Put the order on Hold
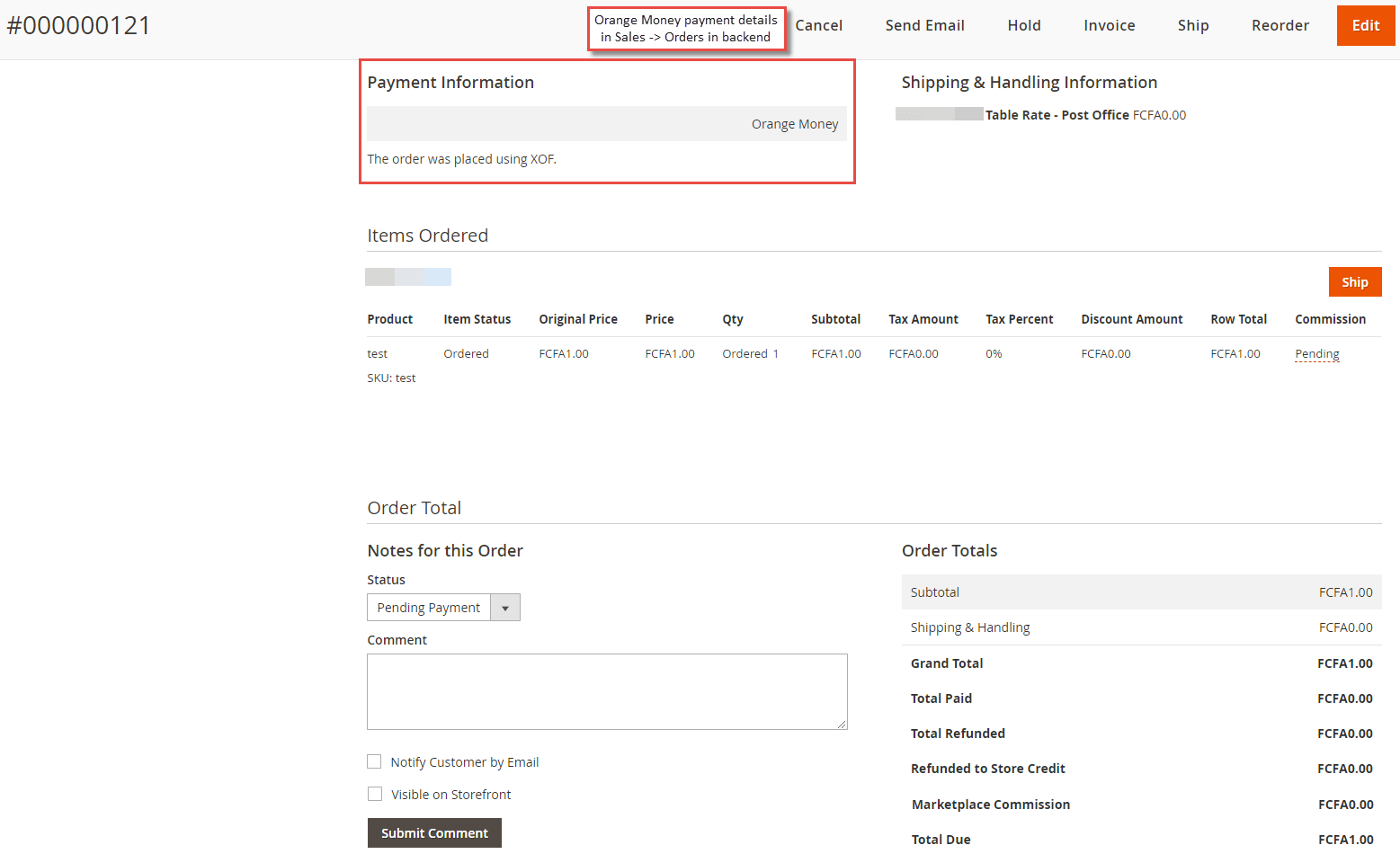The height and width of the screenshot is (854, 1400). (1023, 25)
